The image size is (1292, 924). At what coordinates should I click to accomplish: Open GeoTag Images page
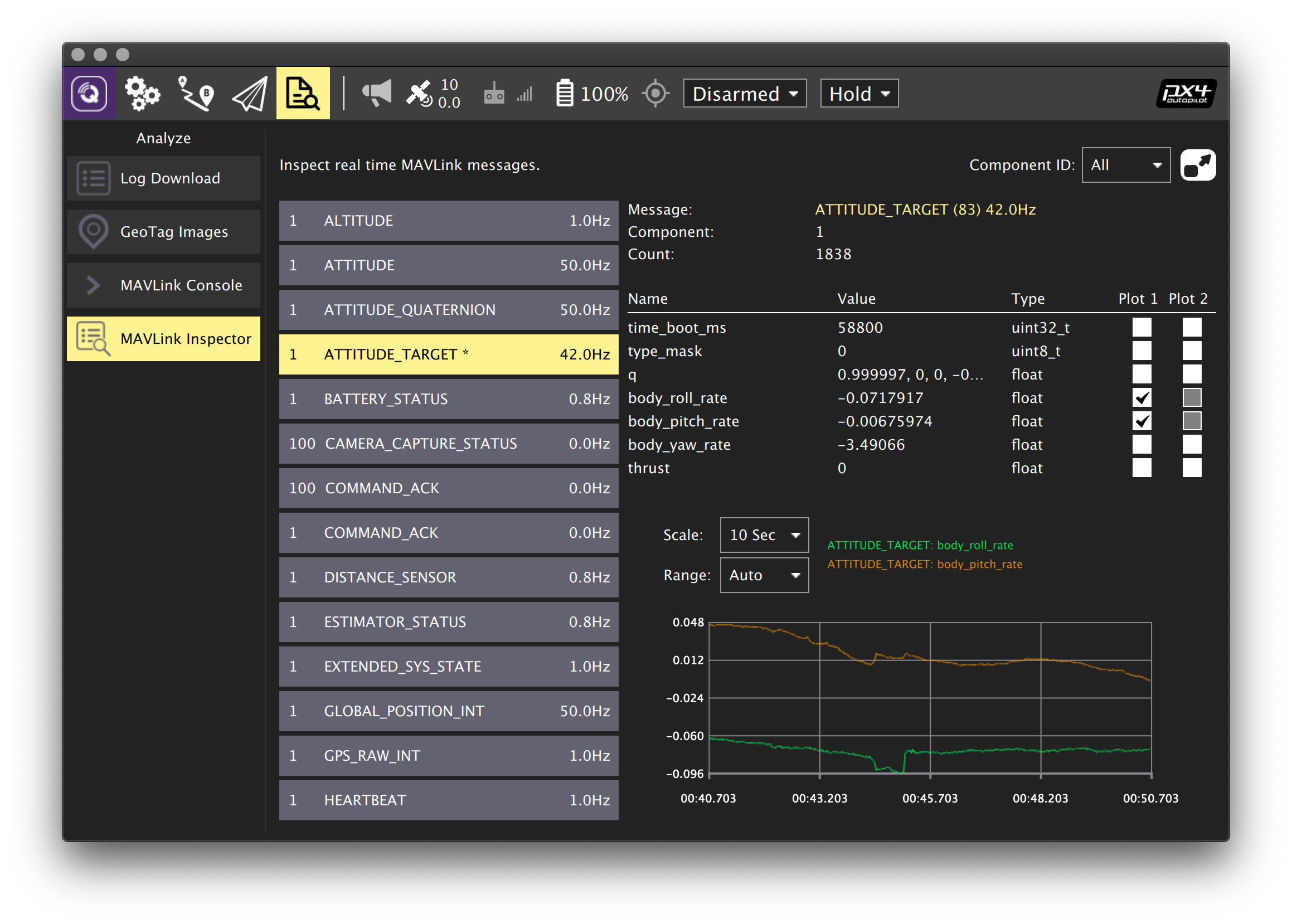tap(163, 232)
